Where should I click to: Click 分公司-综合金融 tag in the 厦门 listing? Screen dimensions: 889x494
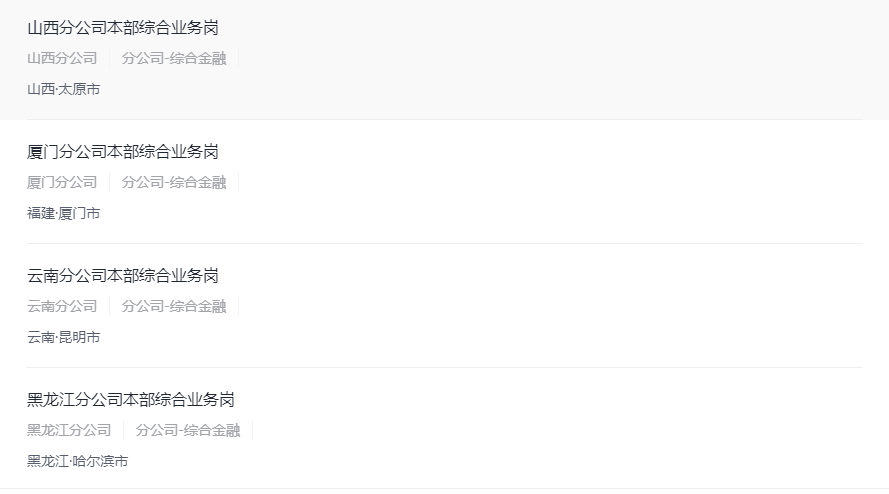click(174, 182)
